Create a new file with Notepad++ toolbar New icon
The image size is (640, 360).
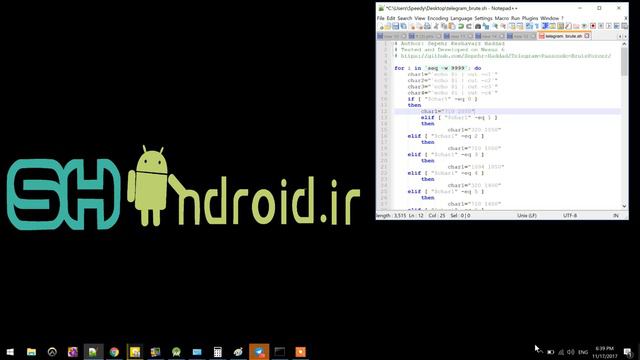[x=380, y=26]
